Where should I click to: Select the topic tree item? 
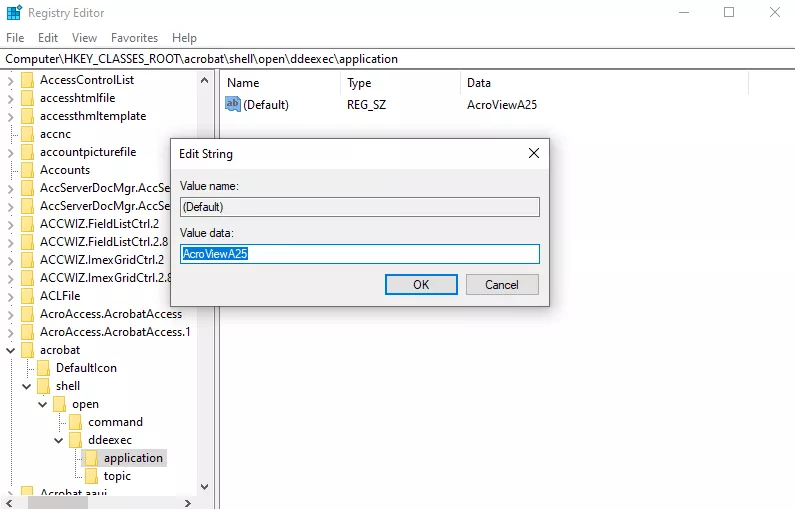click(117, 476)
